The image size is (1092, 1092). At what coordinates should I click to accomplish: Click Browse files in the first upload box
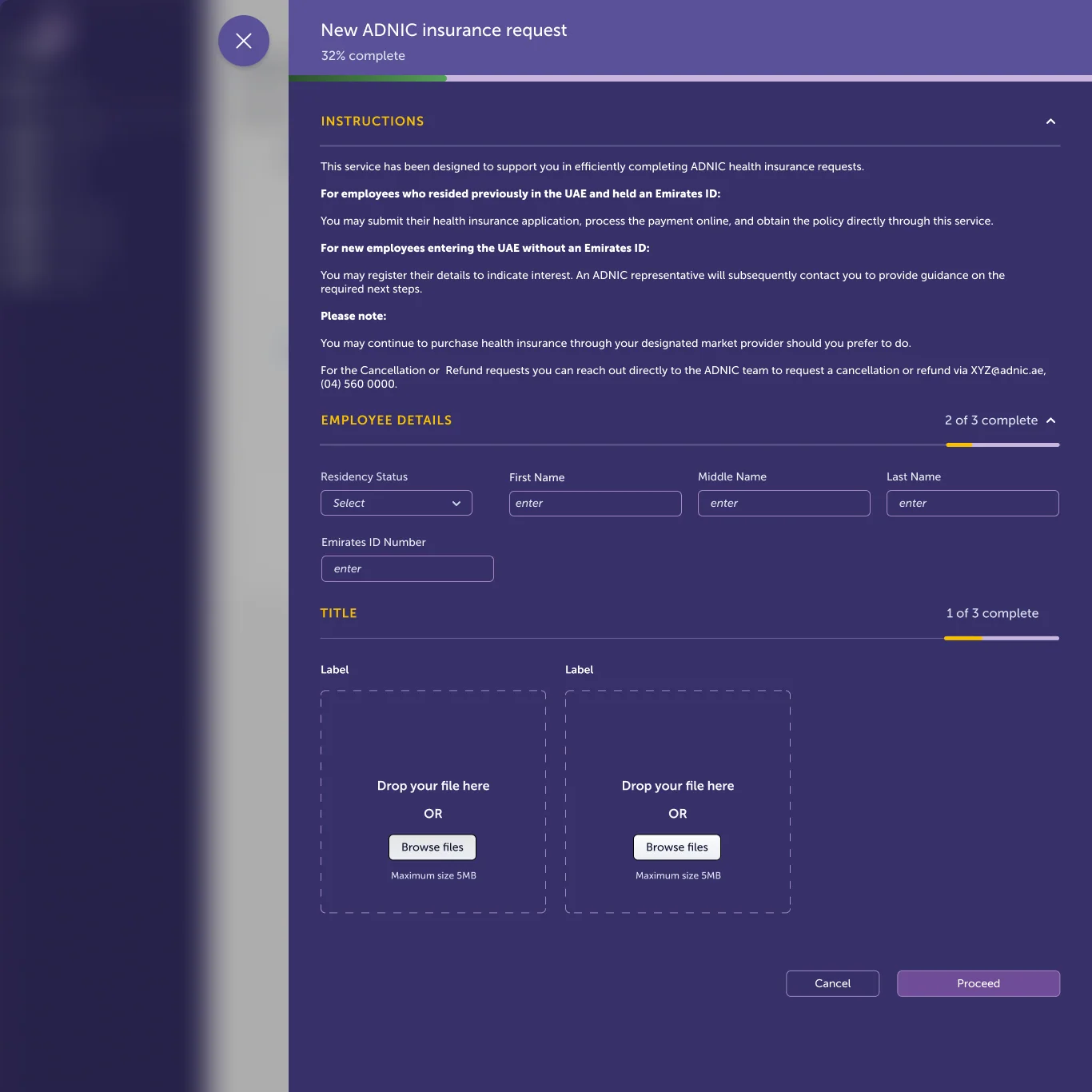(432, 847)
